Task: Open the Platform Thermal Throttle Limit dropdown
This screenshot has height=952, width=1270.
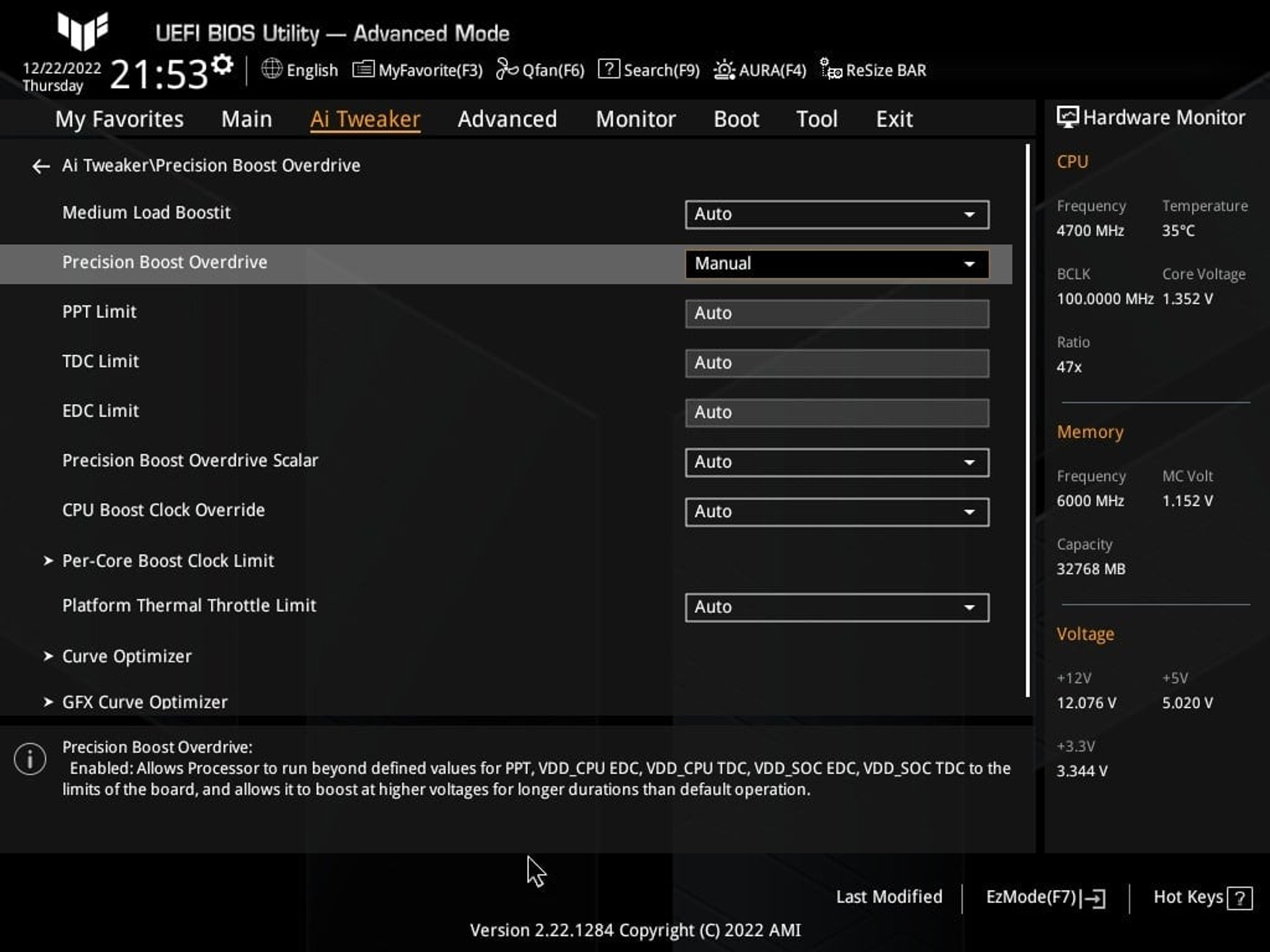Action: 837,607
